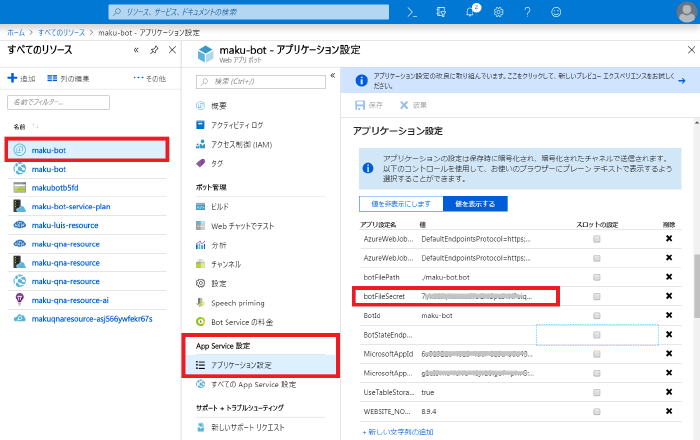
Task: Open Cloud Shell from top bar
Action: (x=411, y=12)
